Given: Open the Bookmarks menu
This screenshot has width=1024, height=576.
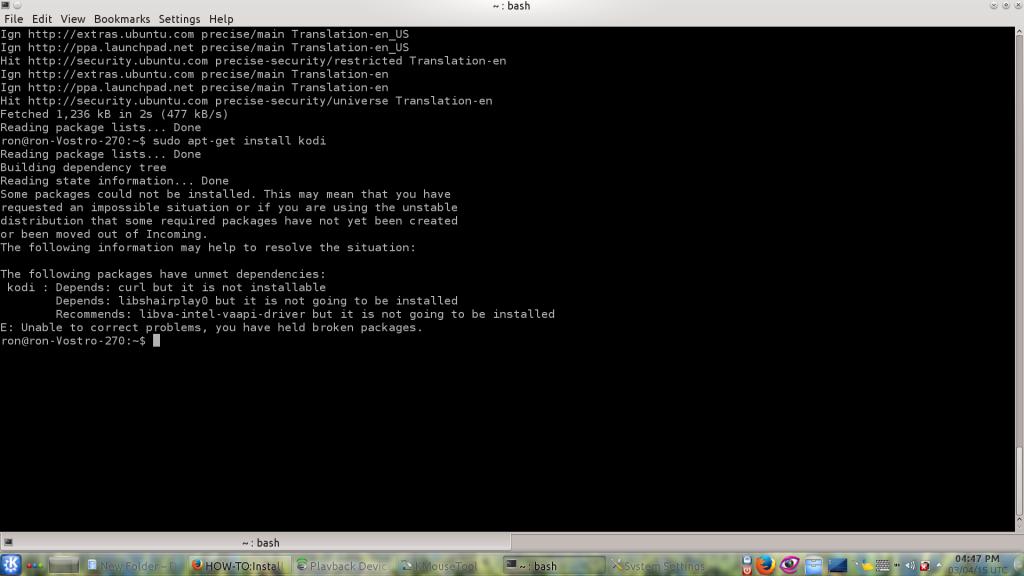Looking at the screenshot, I should [x=122, y=19].
